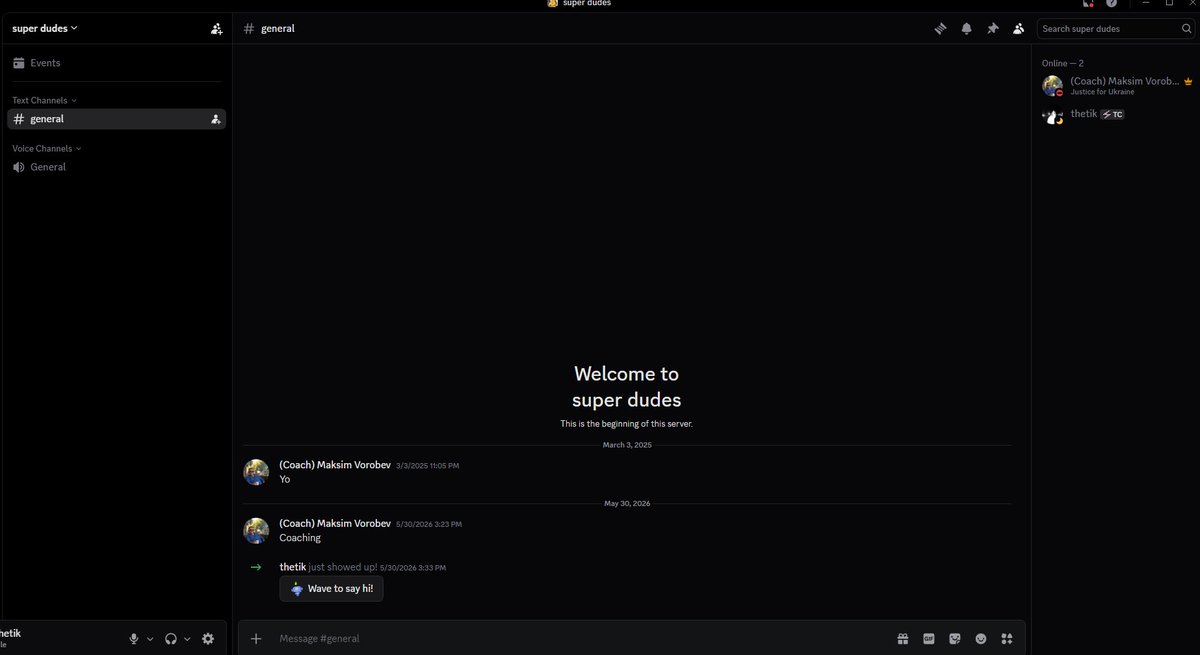This screenshot has height=655, width=1200.
Task: Open the sticker picker
Action: (x=955, y=638)
